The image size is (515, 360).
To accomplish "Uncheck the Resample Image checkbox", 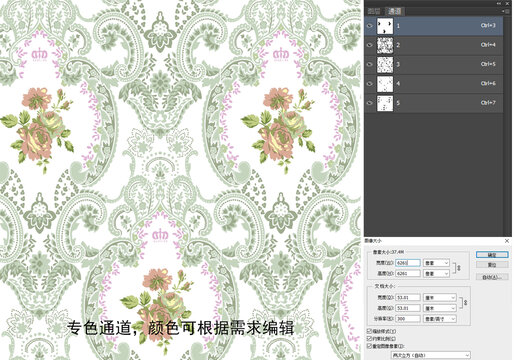I will pyautogui.click(x=369, y=346).
